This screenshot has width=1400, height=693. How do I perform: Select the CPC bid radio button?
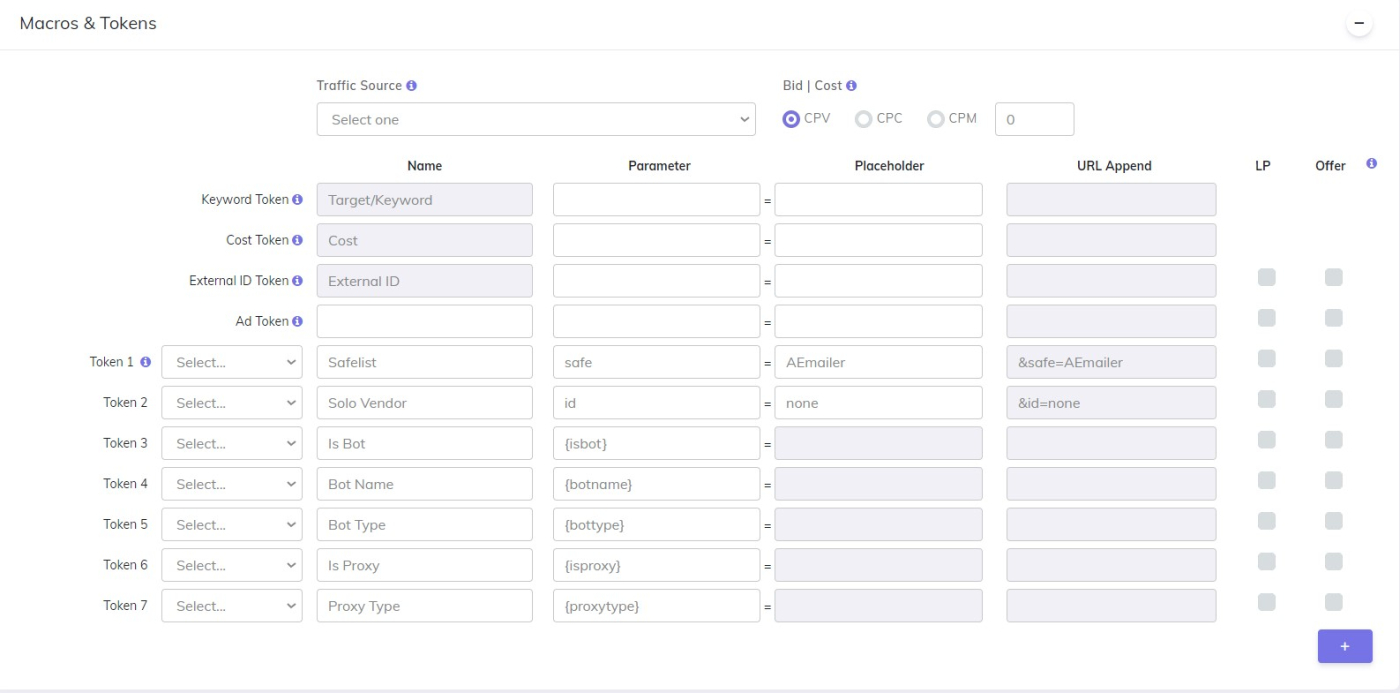coord(863,119)
